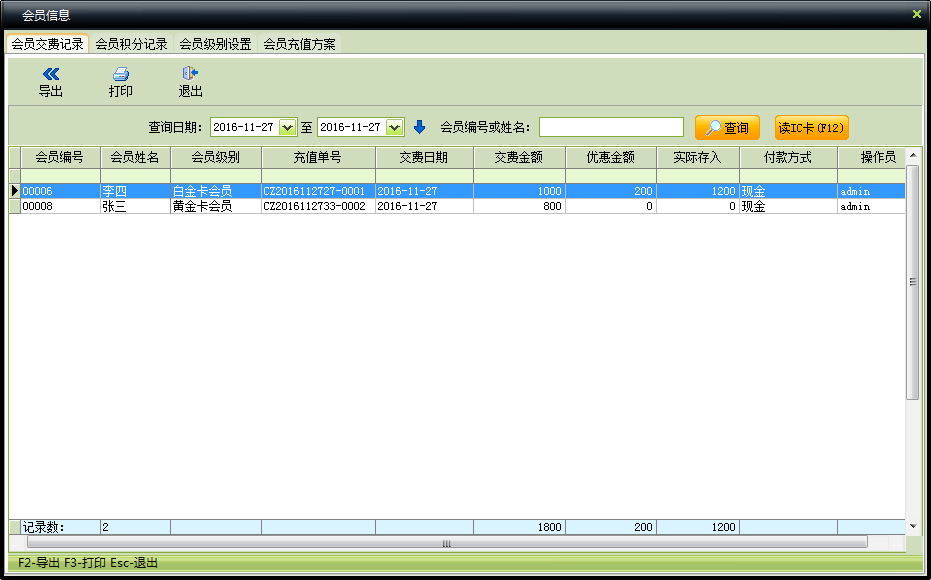Open the end date dropdown

point(395,127)
